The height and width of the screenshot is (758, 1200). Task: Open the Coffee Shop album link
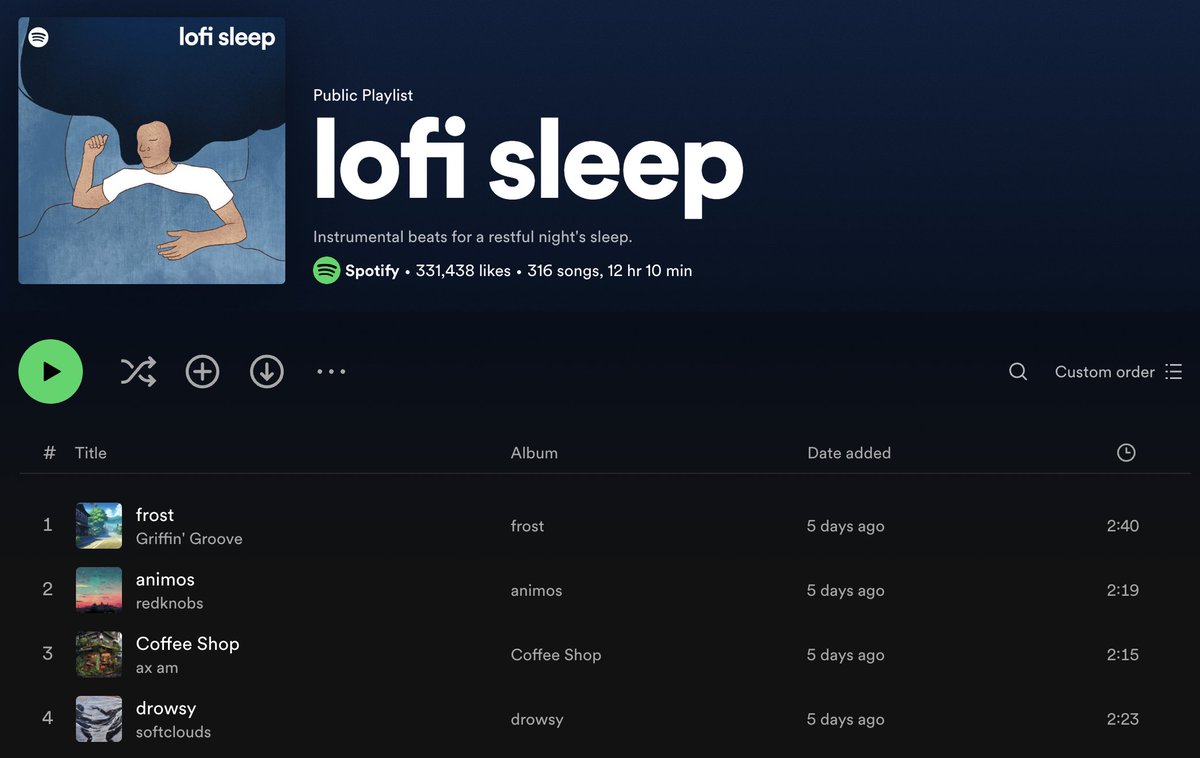[556, 655]
